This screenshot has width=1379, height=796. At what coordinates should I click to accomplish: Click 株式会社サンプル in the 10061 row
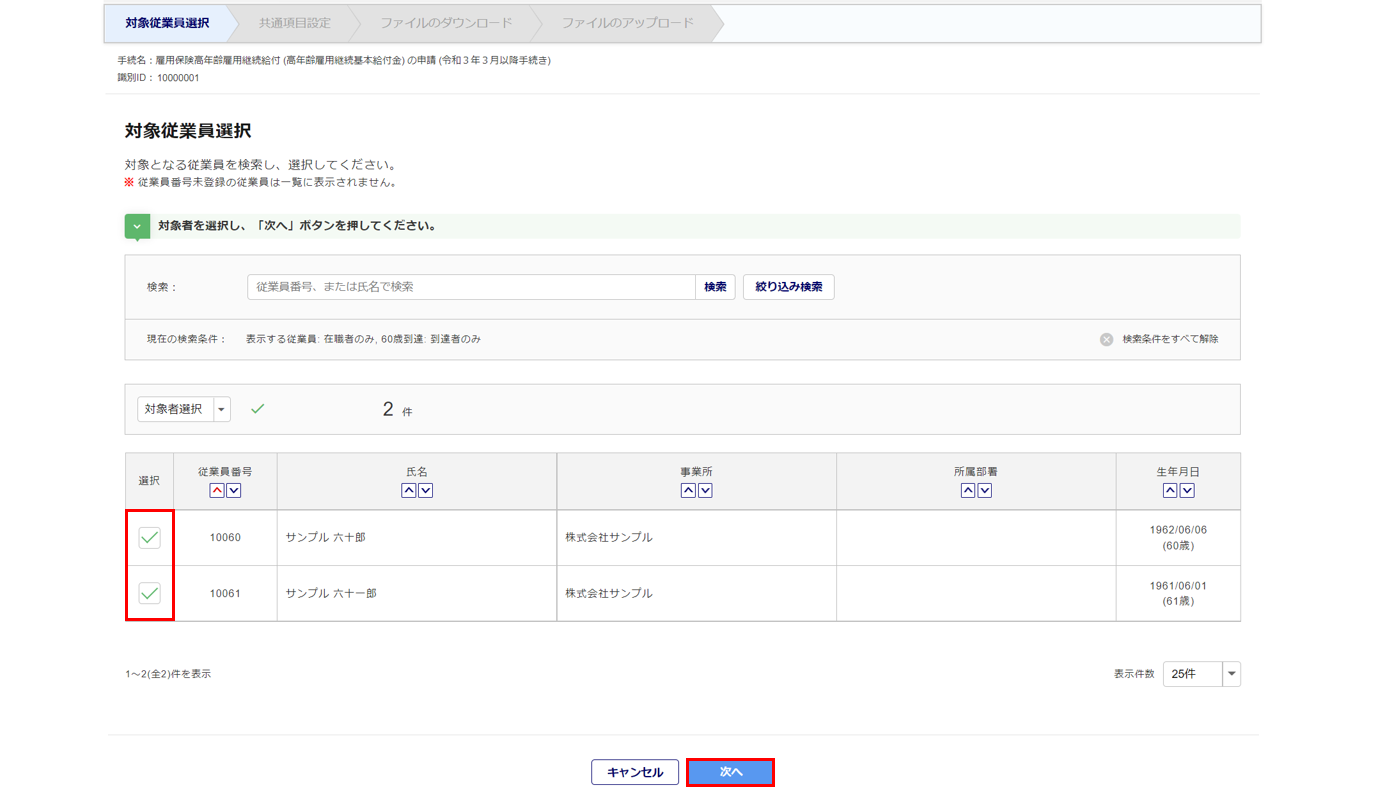click(609, 594)
